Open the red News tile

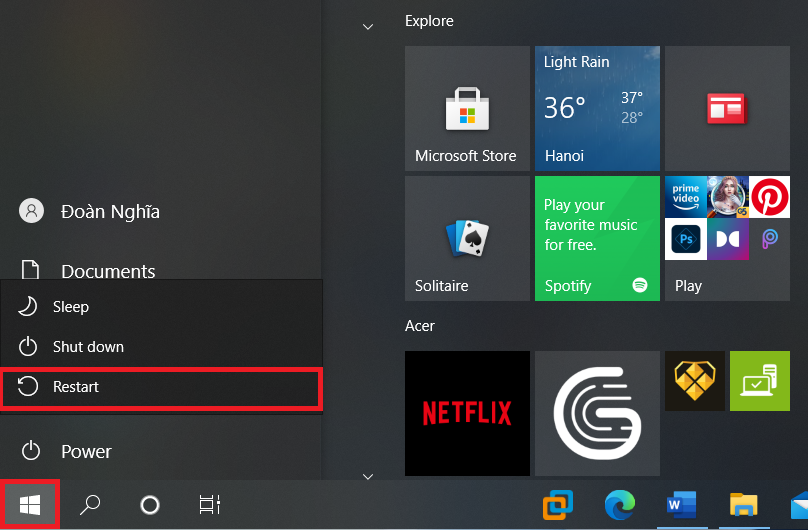click(727, 108)
